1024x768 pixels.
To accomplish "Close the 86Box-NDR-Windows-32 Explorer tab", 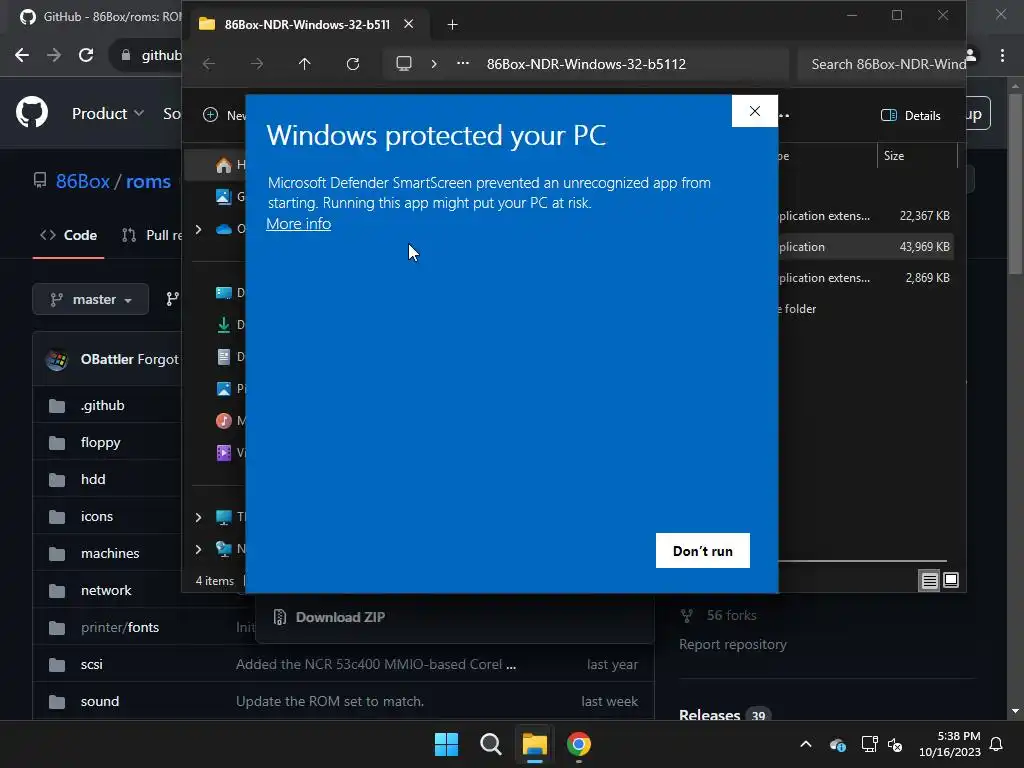I will pyautogui.click(x=409, y=24).
